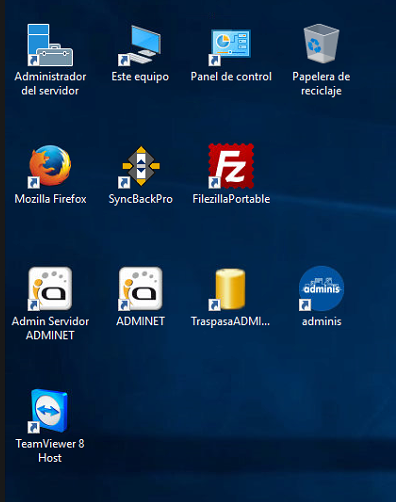Click the 'adminis' label text
This screenshot has height=502, width=396.
pyautogui.click(x=321, y=321)
